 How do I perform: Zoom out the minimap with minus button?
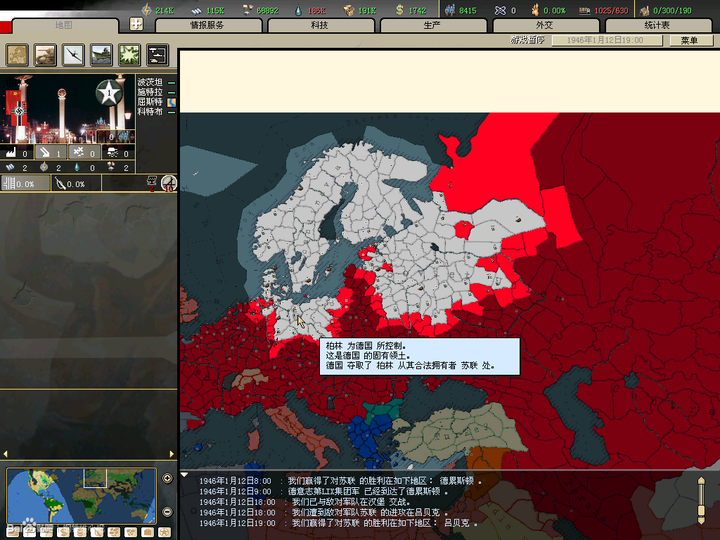coord(168,511)
